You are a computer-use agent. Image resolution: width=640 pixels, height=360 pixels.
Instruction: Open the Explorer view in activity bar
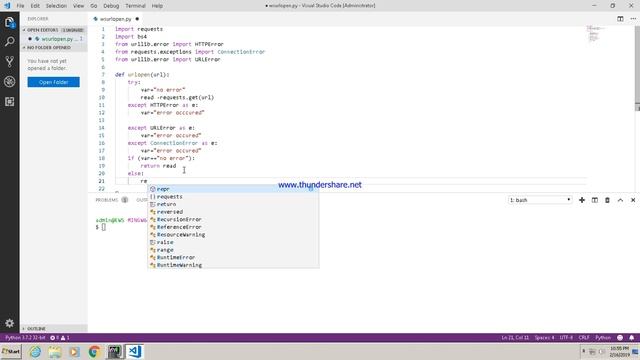click(x=9, y=22)
